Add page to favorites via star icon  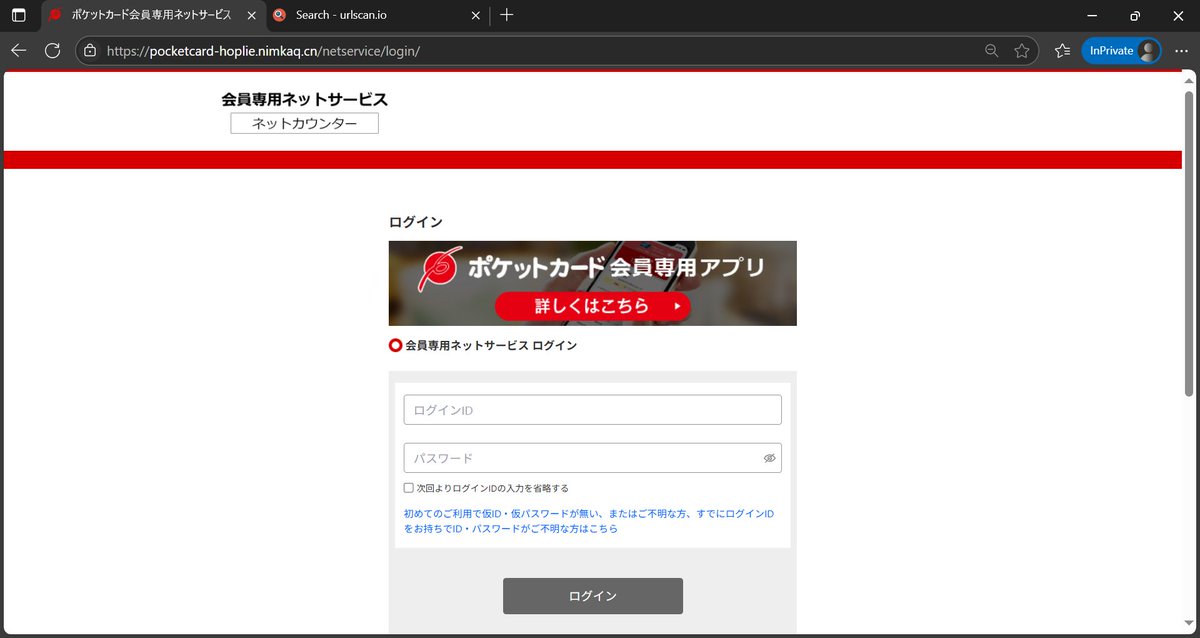1022,50
